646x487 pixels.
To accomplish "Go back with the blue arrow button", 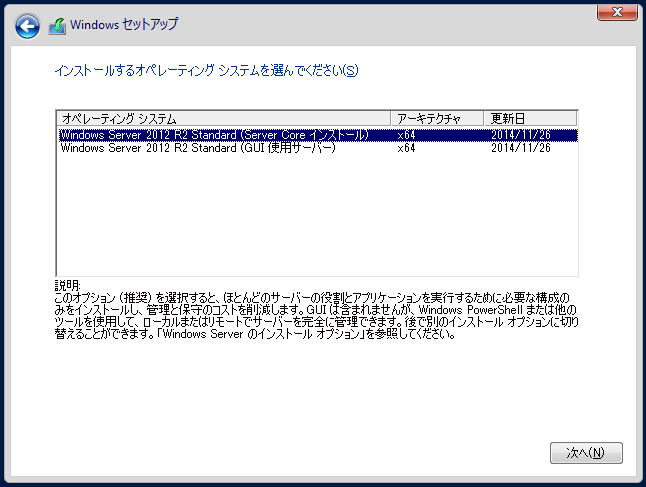I will [x=27, y=26].
